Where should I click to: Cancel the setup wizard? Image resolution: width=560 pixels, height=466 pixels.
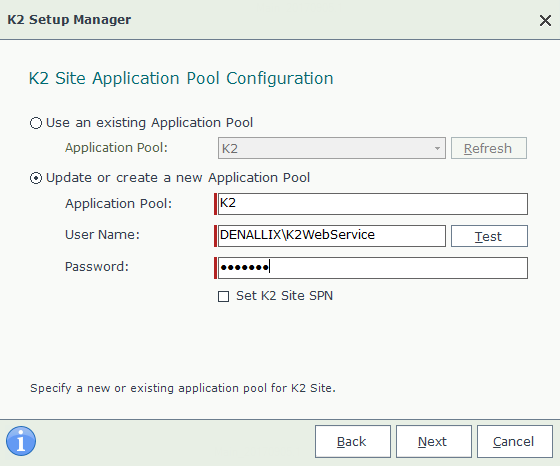click(515, 441)
